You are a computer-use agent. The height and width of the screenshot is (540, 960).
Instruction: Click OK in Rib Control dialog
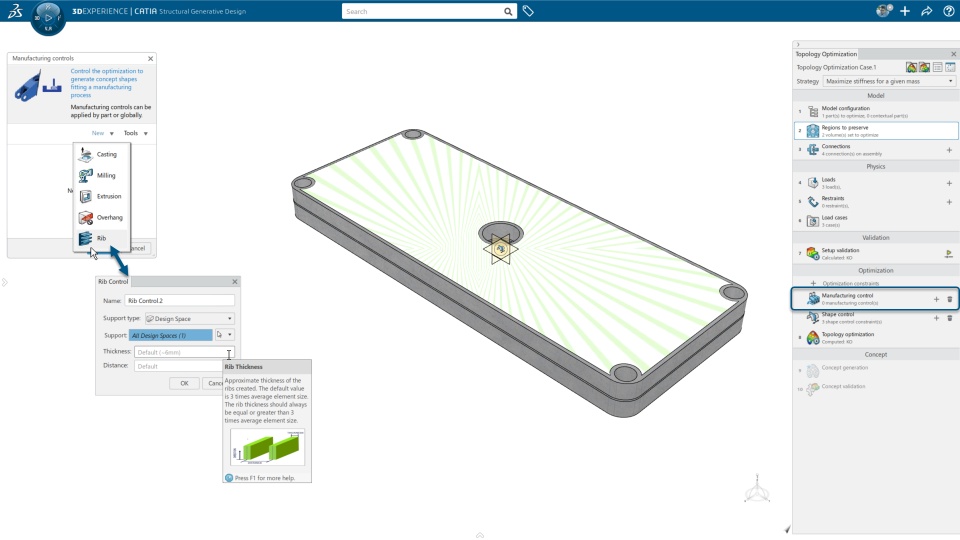(184, 383)
